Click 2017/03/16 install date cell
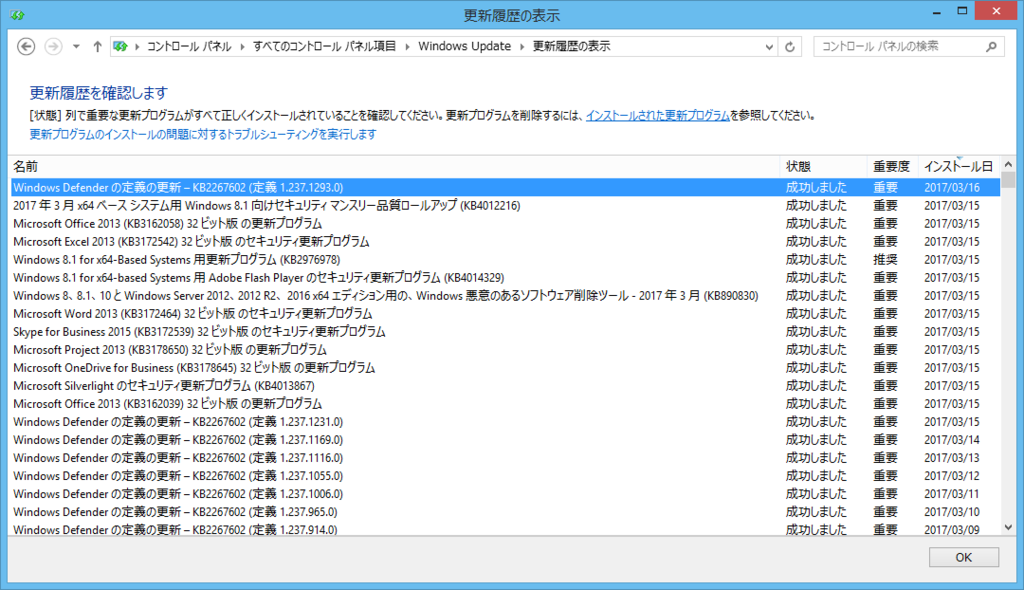 click(x=952, y=188)
